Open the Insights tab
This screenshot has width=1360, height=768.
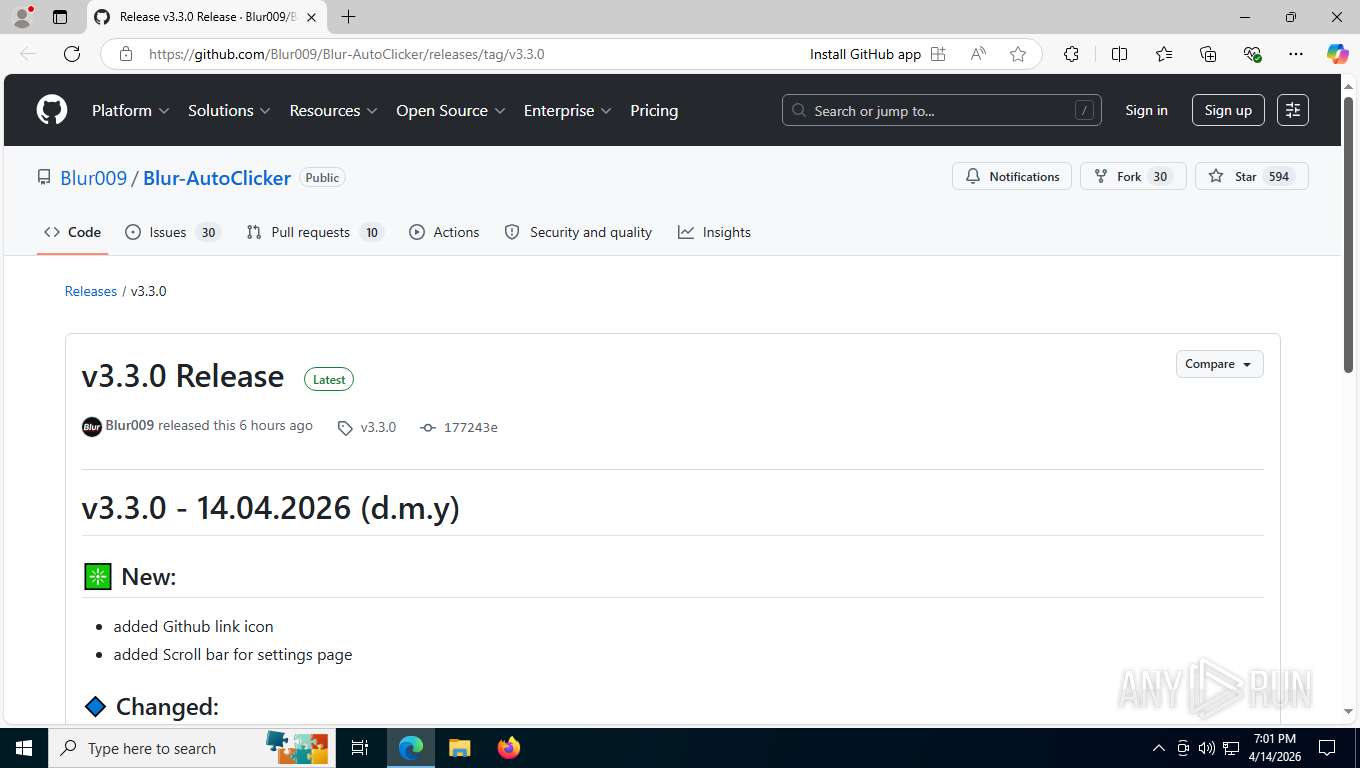(x=714, y=232)
